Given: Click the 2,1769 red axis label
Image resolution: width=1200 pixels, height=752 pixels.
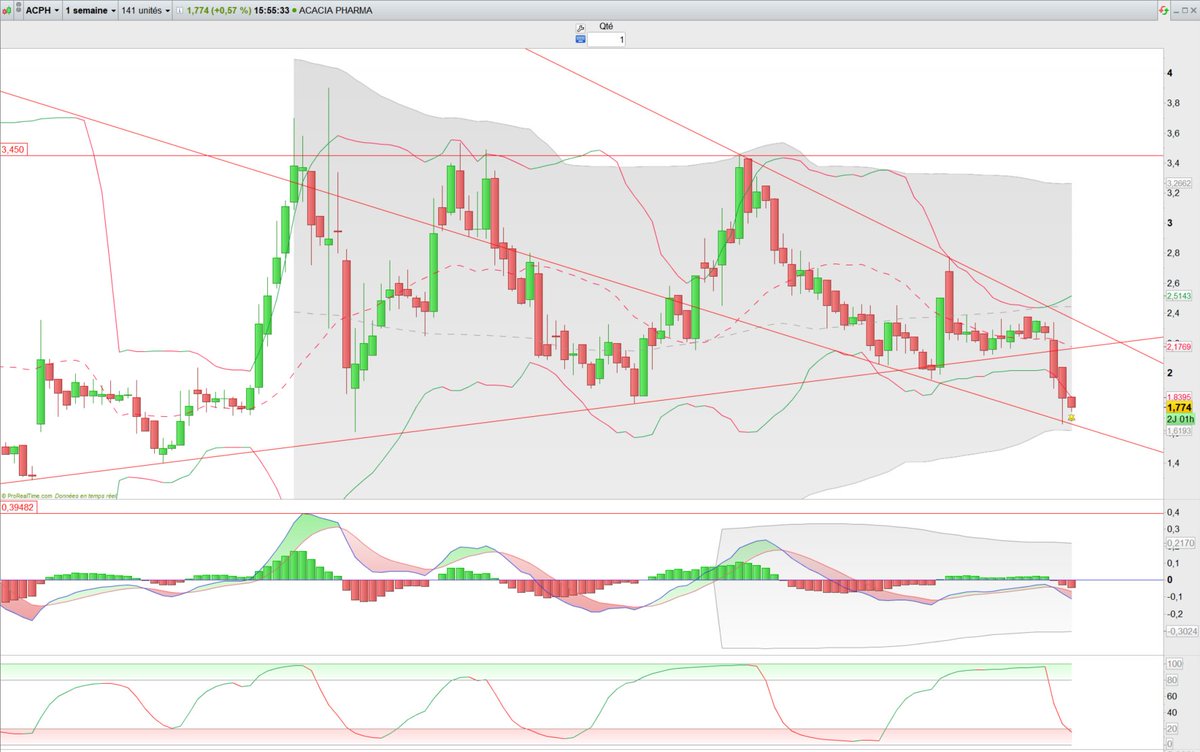Looking at the screenshot, I should (x=1179, y=347).
